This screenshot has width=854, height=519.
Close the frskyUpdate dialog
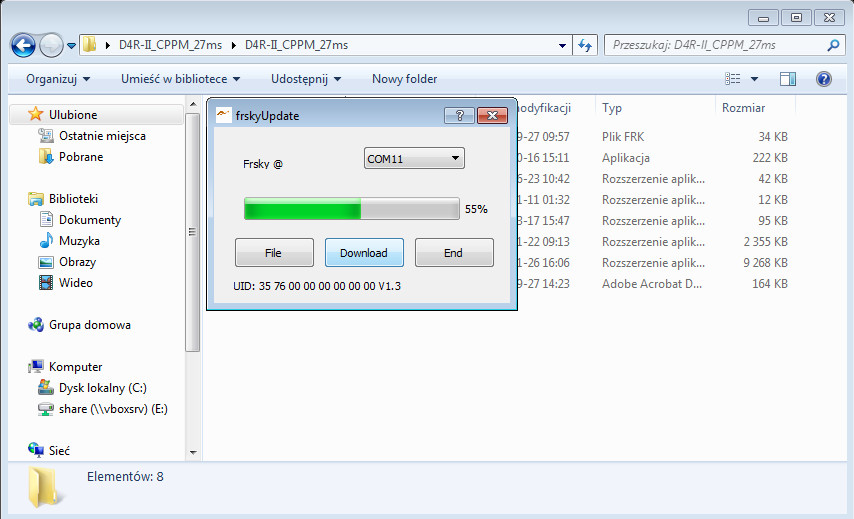click(x=492, y=115)
